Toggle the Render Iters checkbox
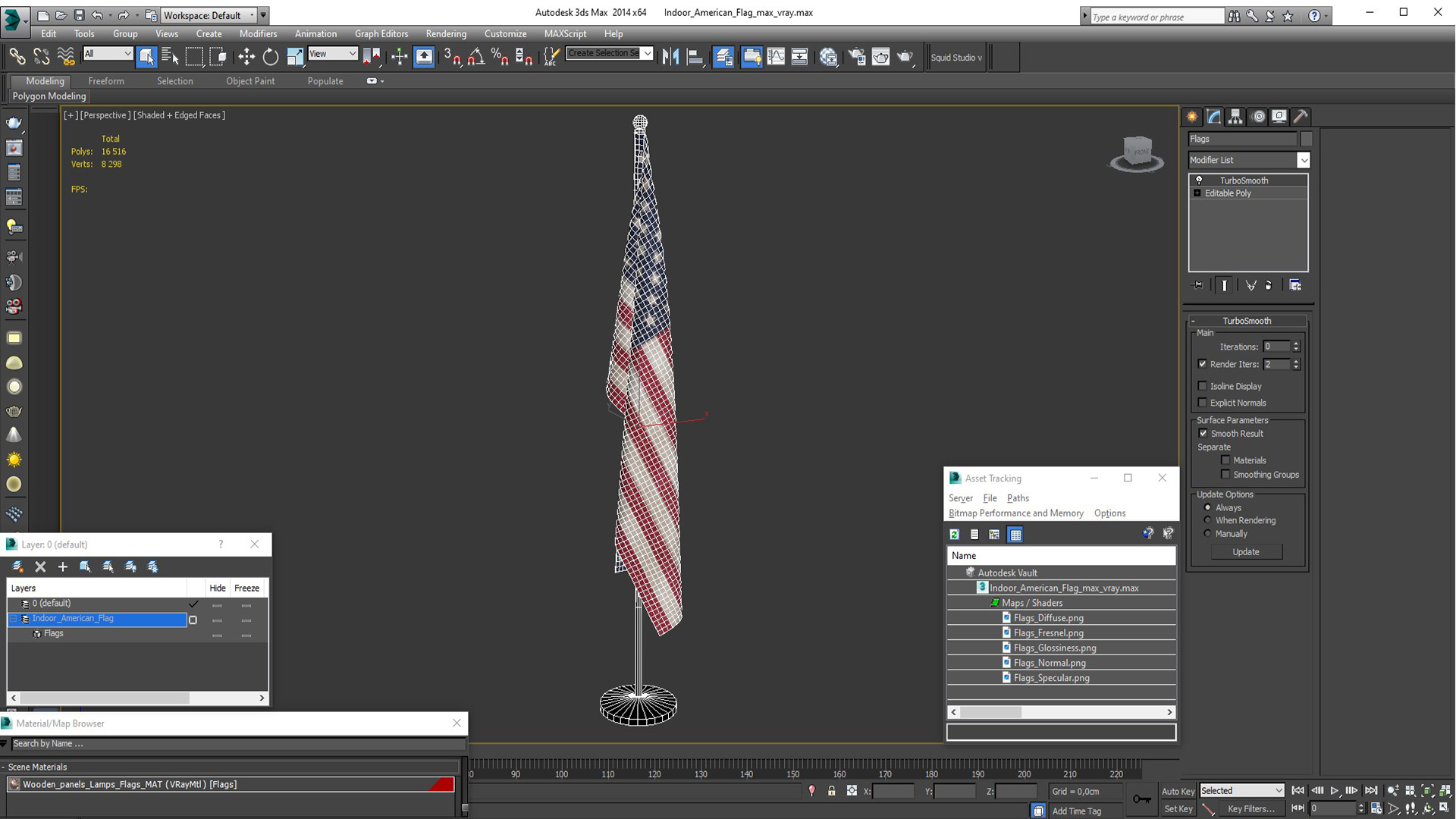The height and width of the screenshot is (819, 1456). (x=1203, y=364)
